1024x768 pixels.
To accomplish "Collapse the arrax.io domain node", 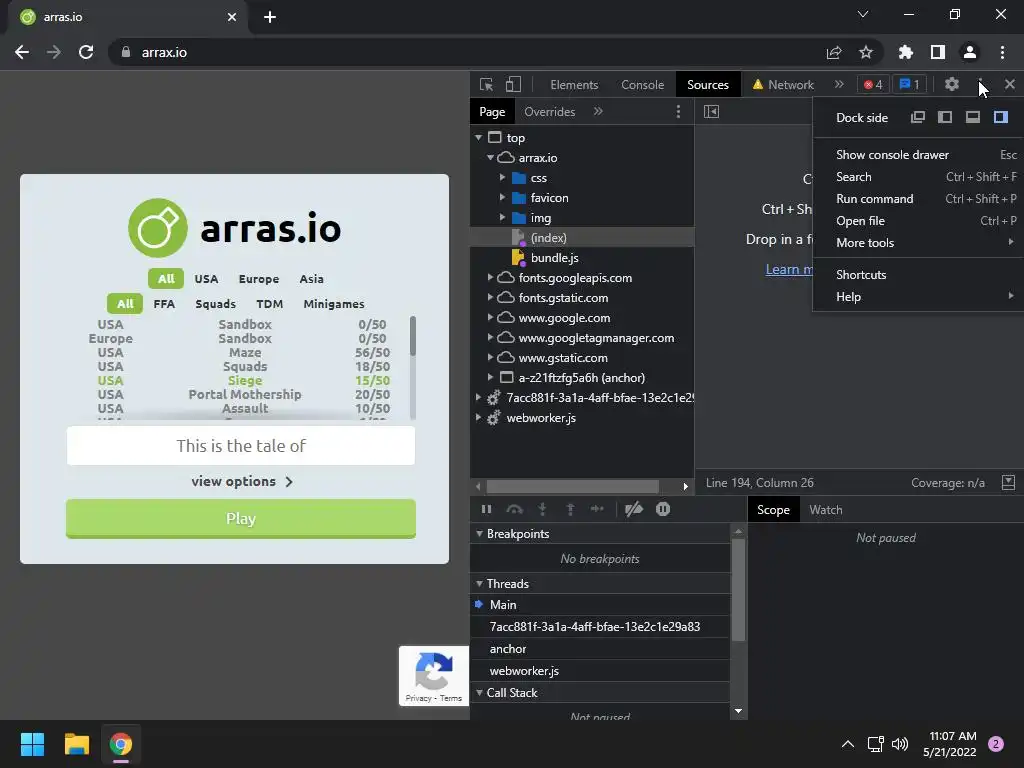I will (x=490, y=158).
